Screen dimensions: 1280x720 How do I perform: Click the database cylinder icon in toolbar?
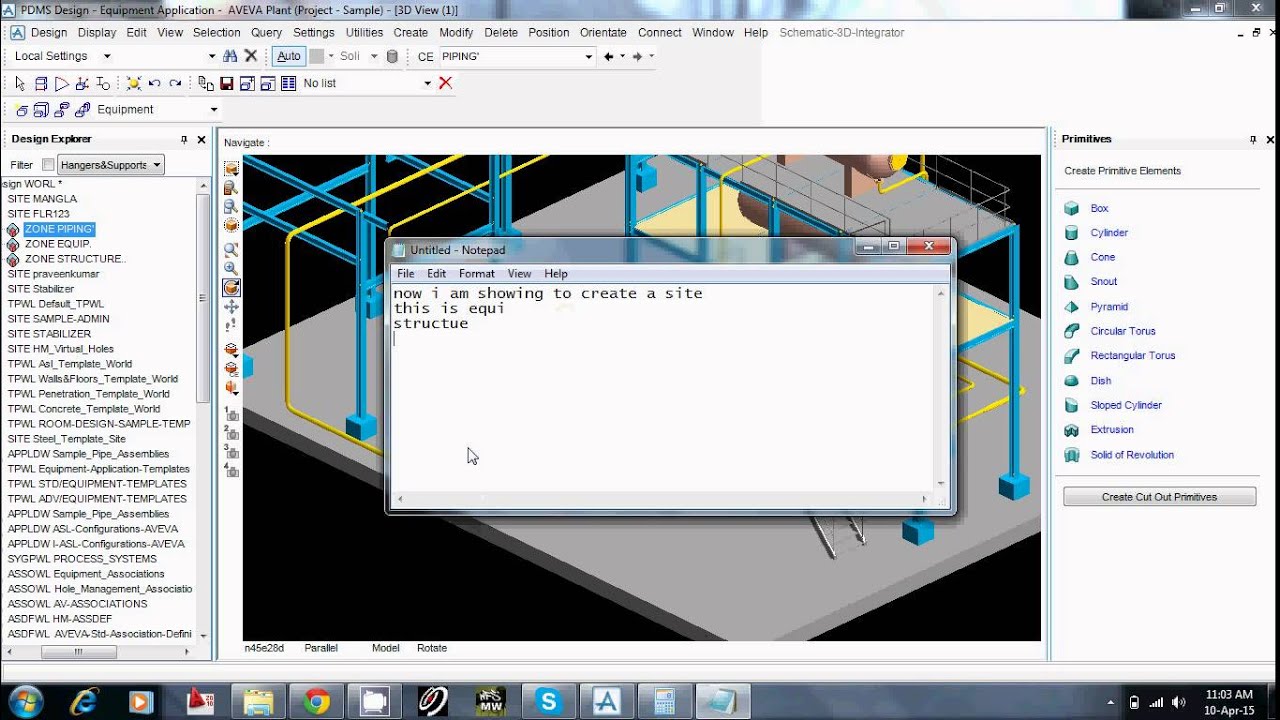coord(392,57)
